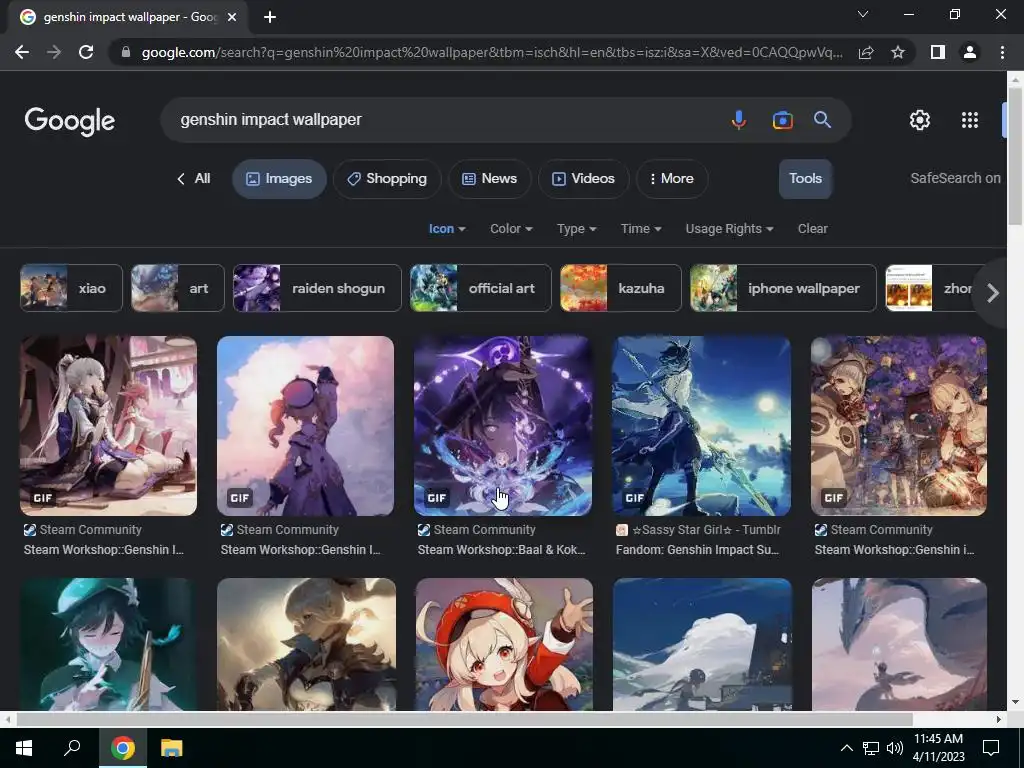Image resolution: width=1024 pixels, height=768 pixels.
Task: Open Chrome side panel
Action: click(938, 52)
